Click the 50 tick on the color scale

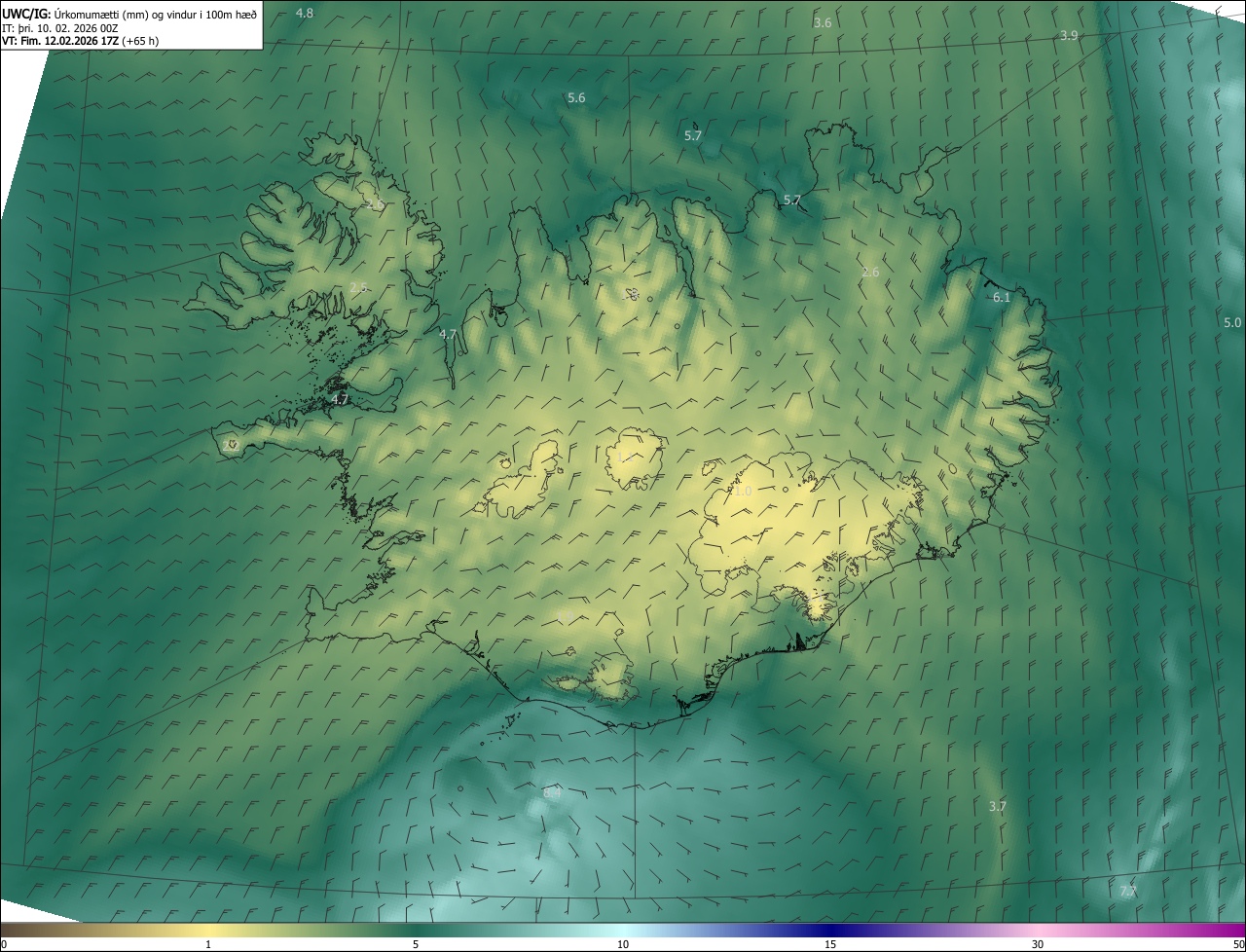point(1238,944)
